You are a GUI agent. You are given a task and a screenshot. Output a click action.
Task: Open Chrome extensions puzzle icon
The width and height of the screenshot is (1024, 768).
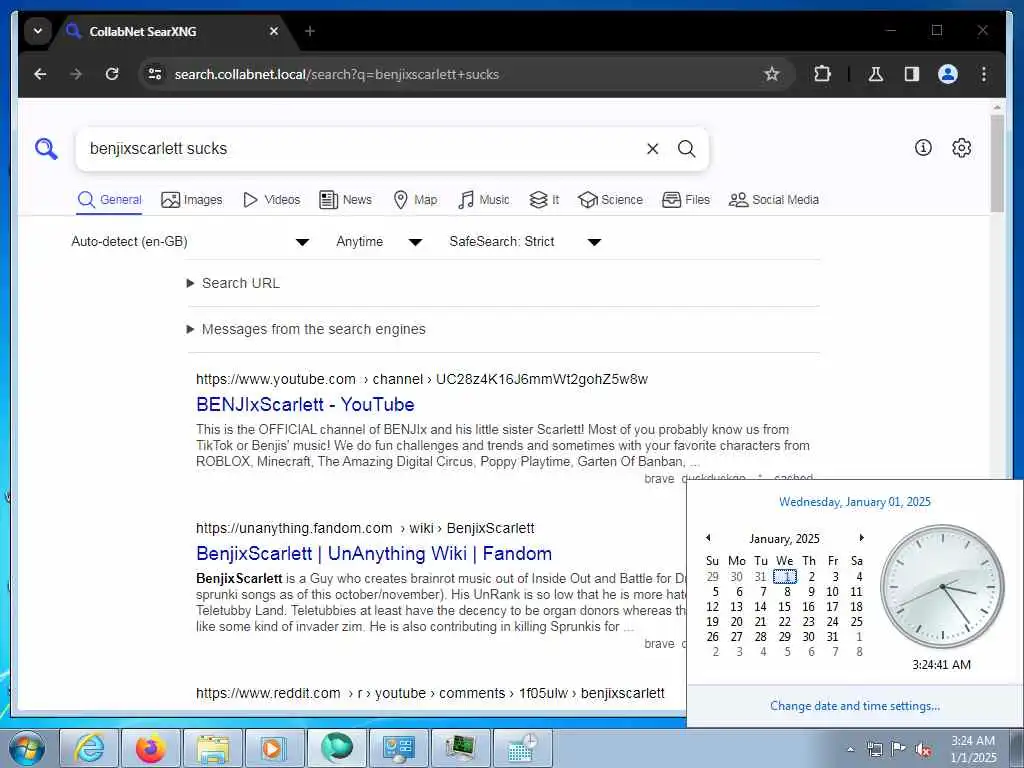822,74
